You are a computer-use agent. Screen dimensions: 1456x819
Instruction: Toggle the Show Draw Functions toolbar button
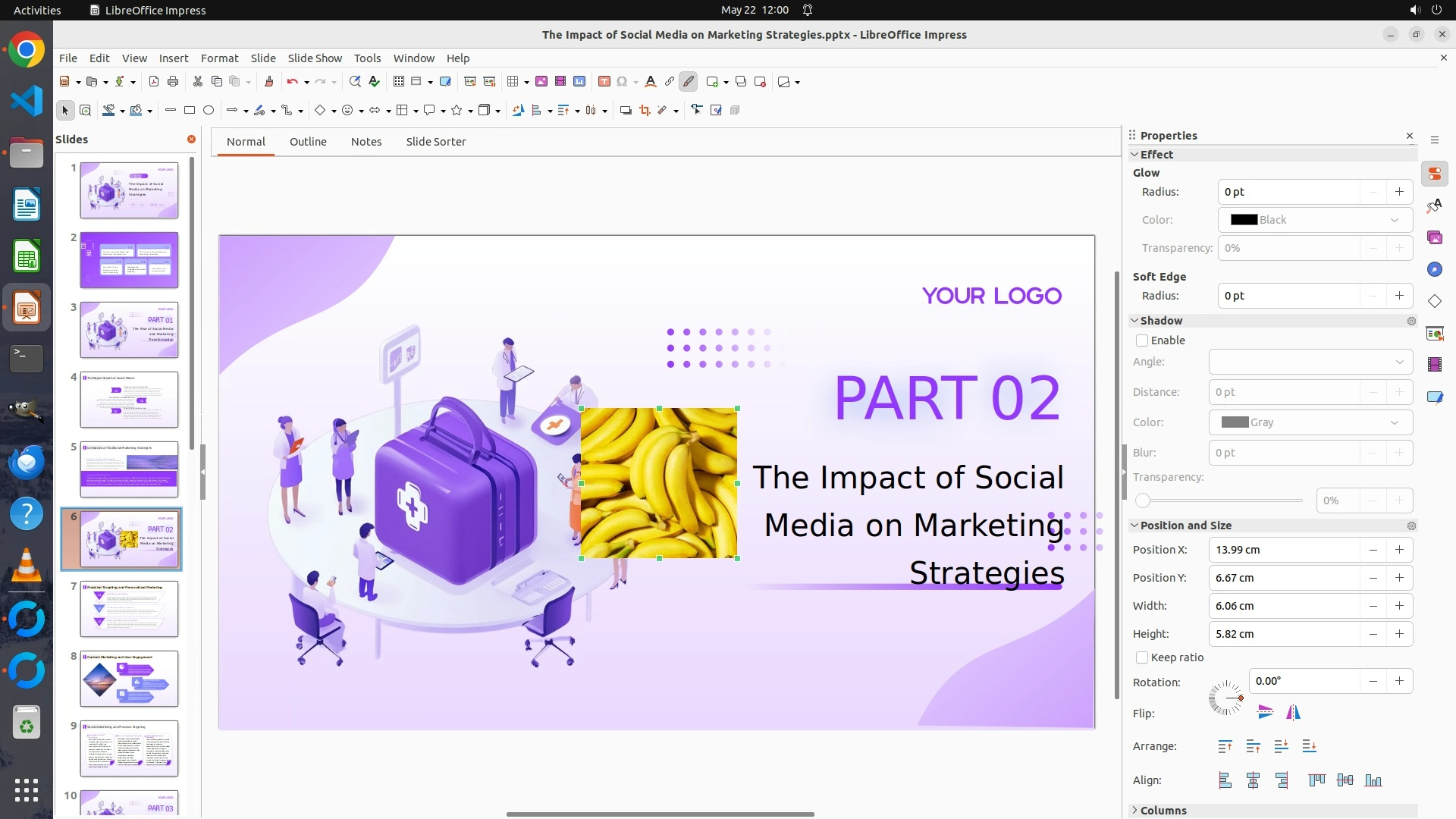(x=688, y=82)
